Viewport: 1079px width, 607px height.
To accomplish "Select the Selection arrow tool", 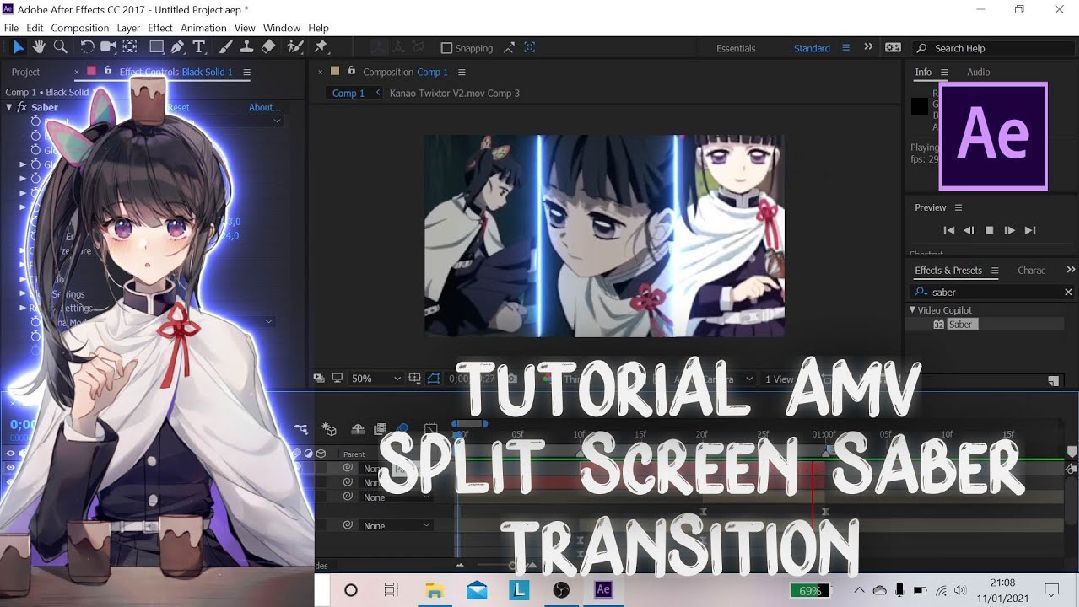I will pyautogui.click(x=18, y=47).
